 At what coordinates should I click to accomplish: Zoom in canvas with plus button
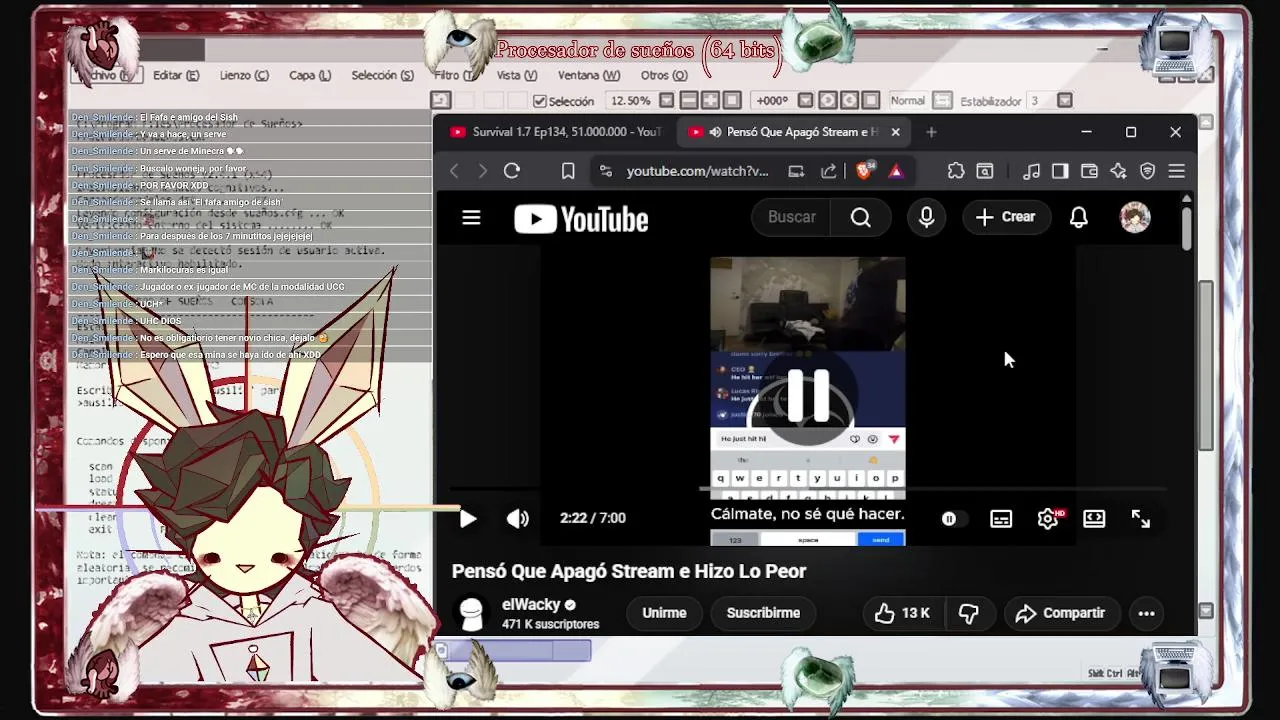[710, 101]
